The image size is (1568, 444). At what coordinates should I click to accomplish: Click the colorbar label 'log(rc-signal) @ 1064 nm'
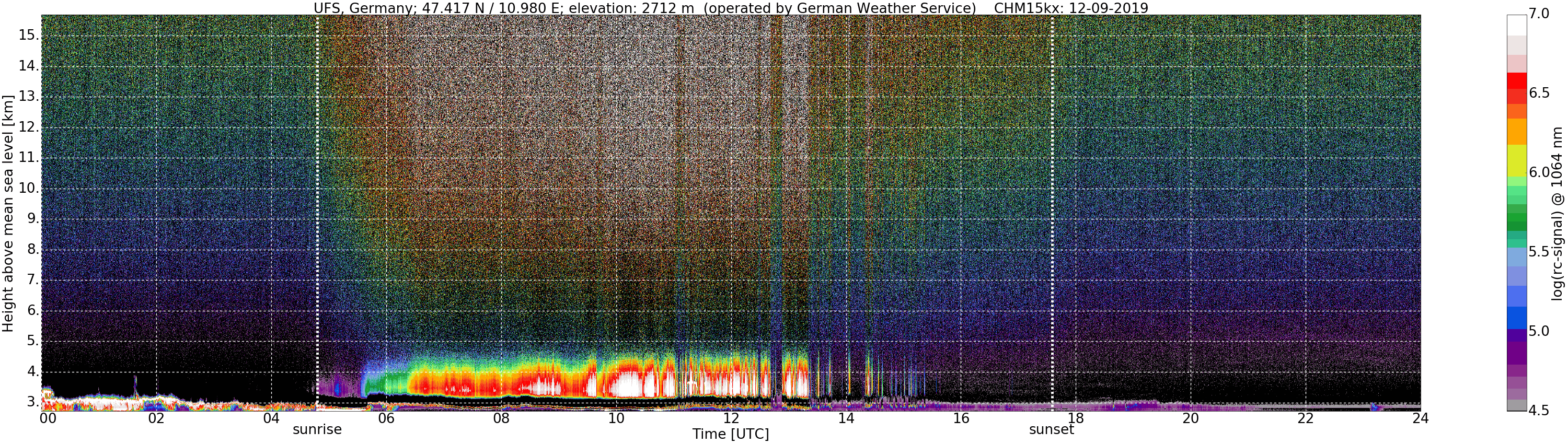tap(1557, 214)
